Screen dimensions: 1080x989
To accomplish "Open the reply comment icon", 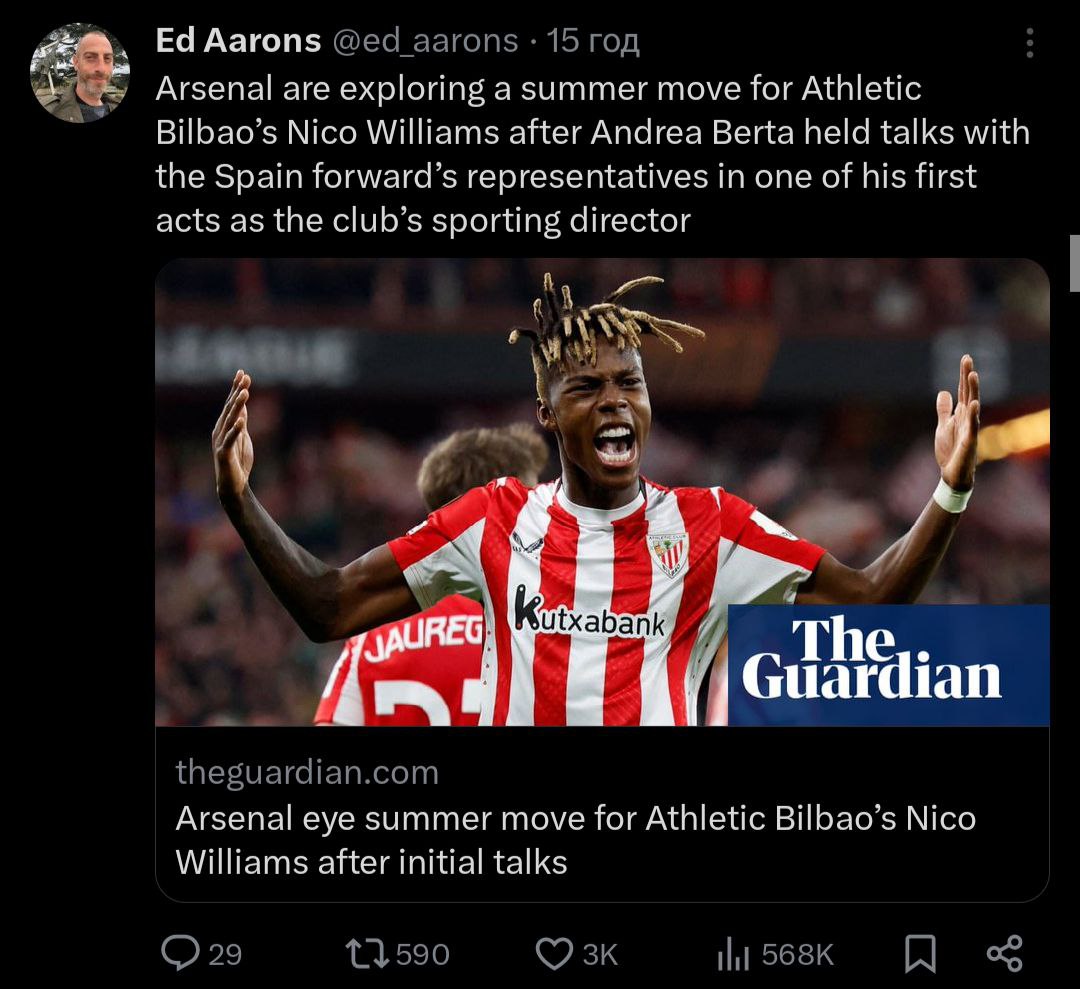I will click(x=180, y=953).
